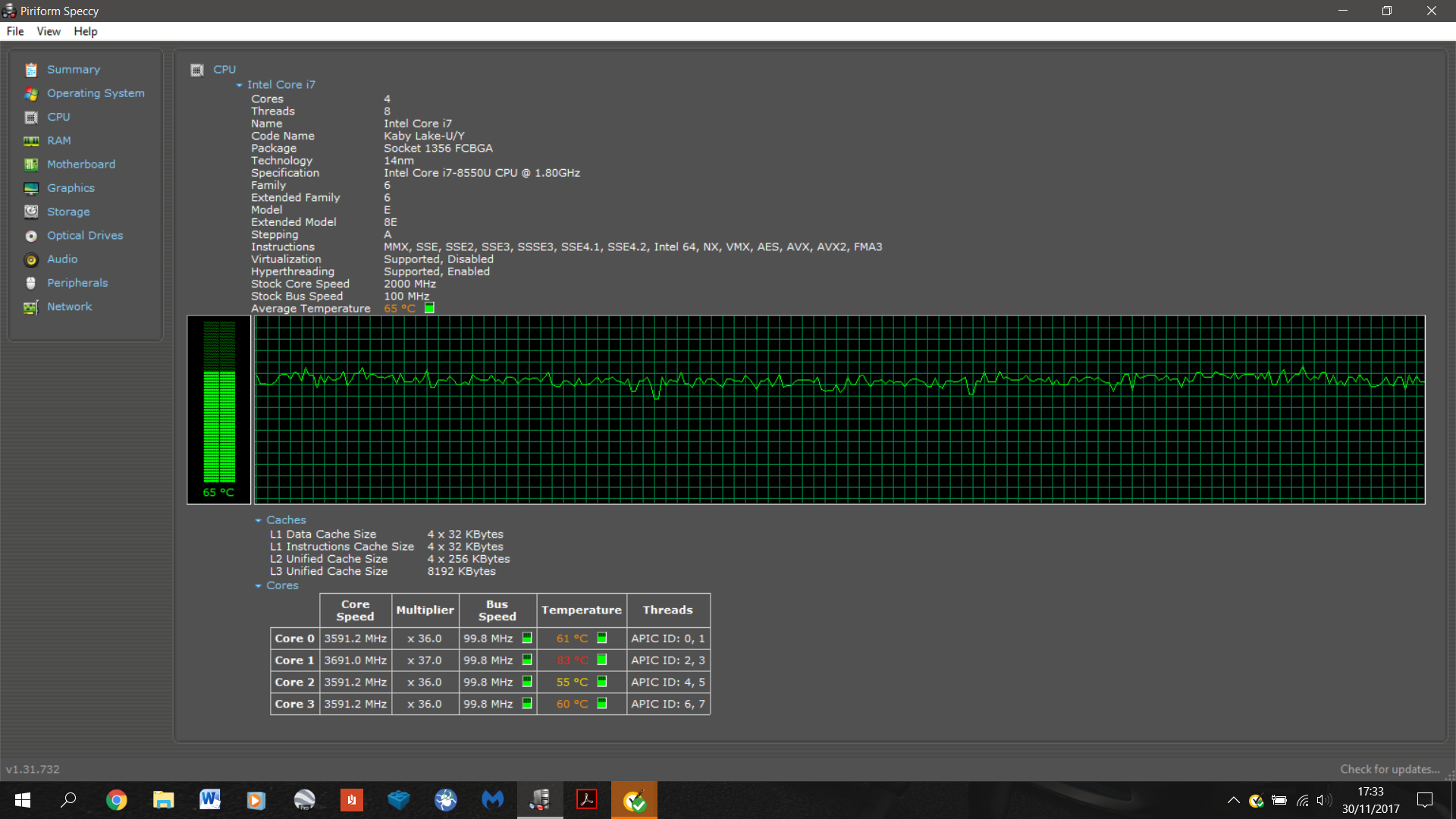Click the Check for updates link

click(1389, 769)
